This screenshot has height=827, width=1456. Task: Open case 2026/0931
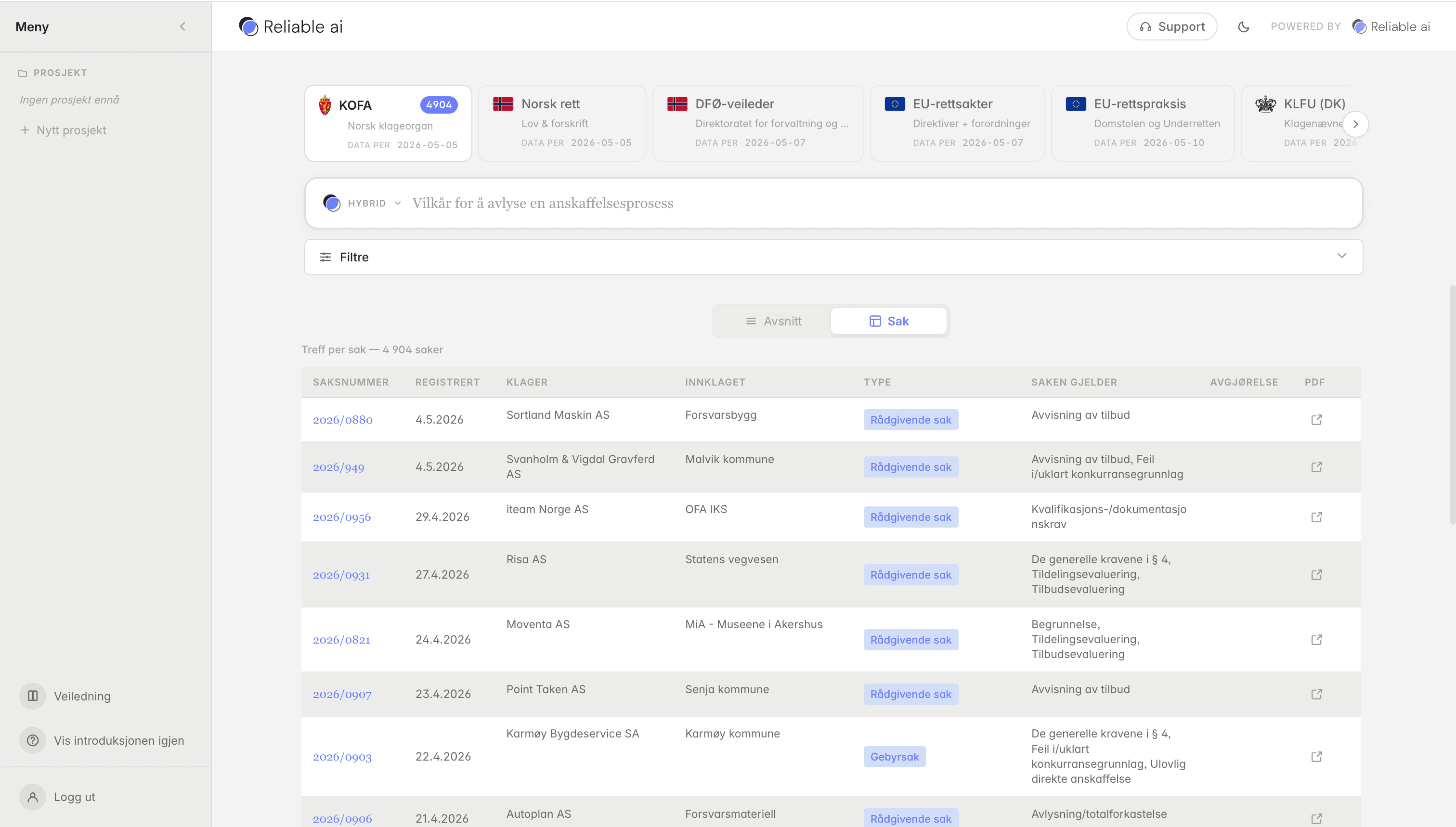click(341, 575)
